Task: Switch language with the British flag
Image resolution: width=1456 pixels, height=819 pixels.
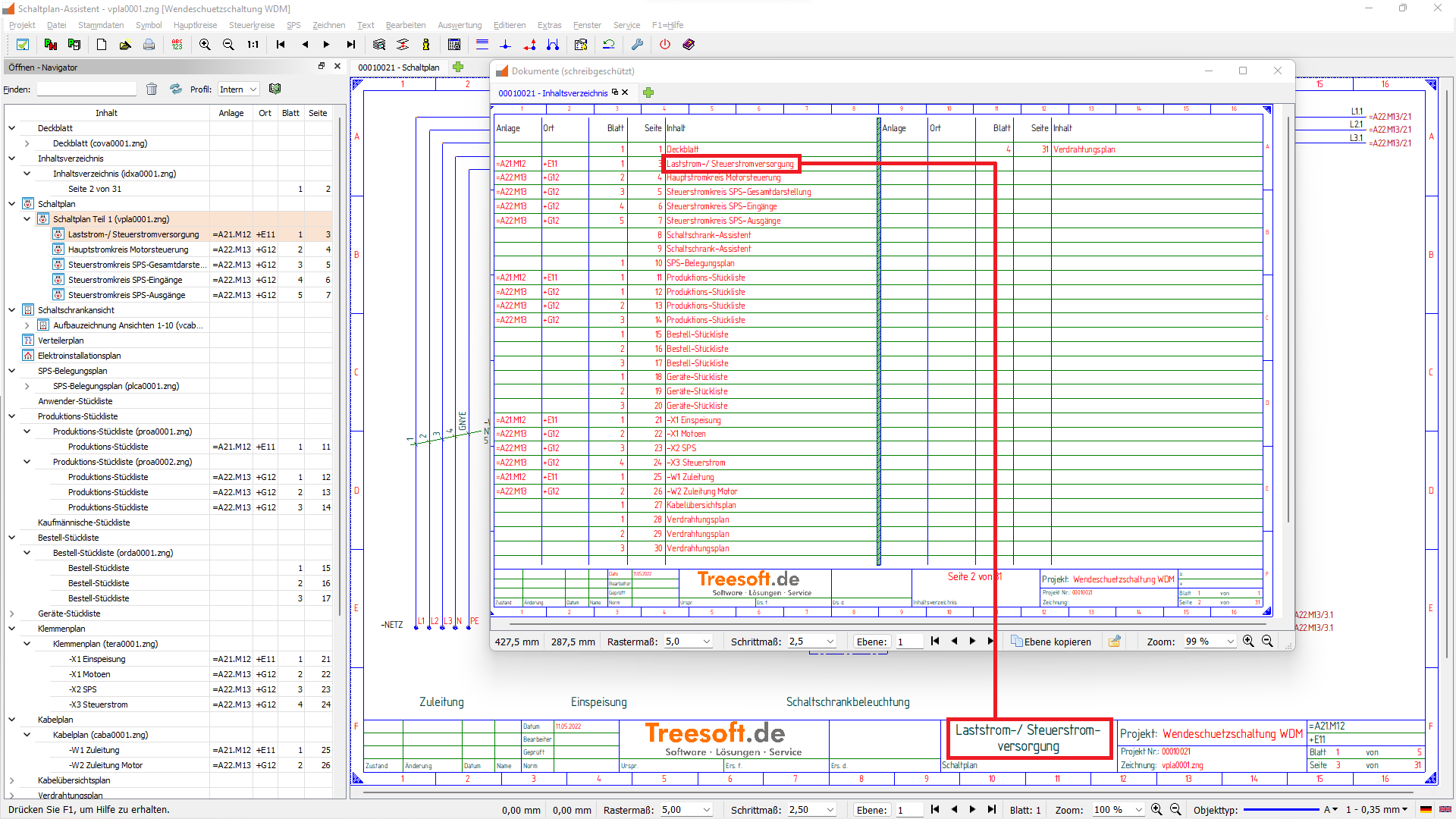Action: point(1445,810)
